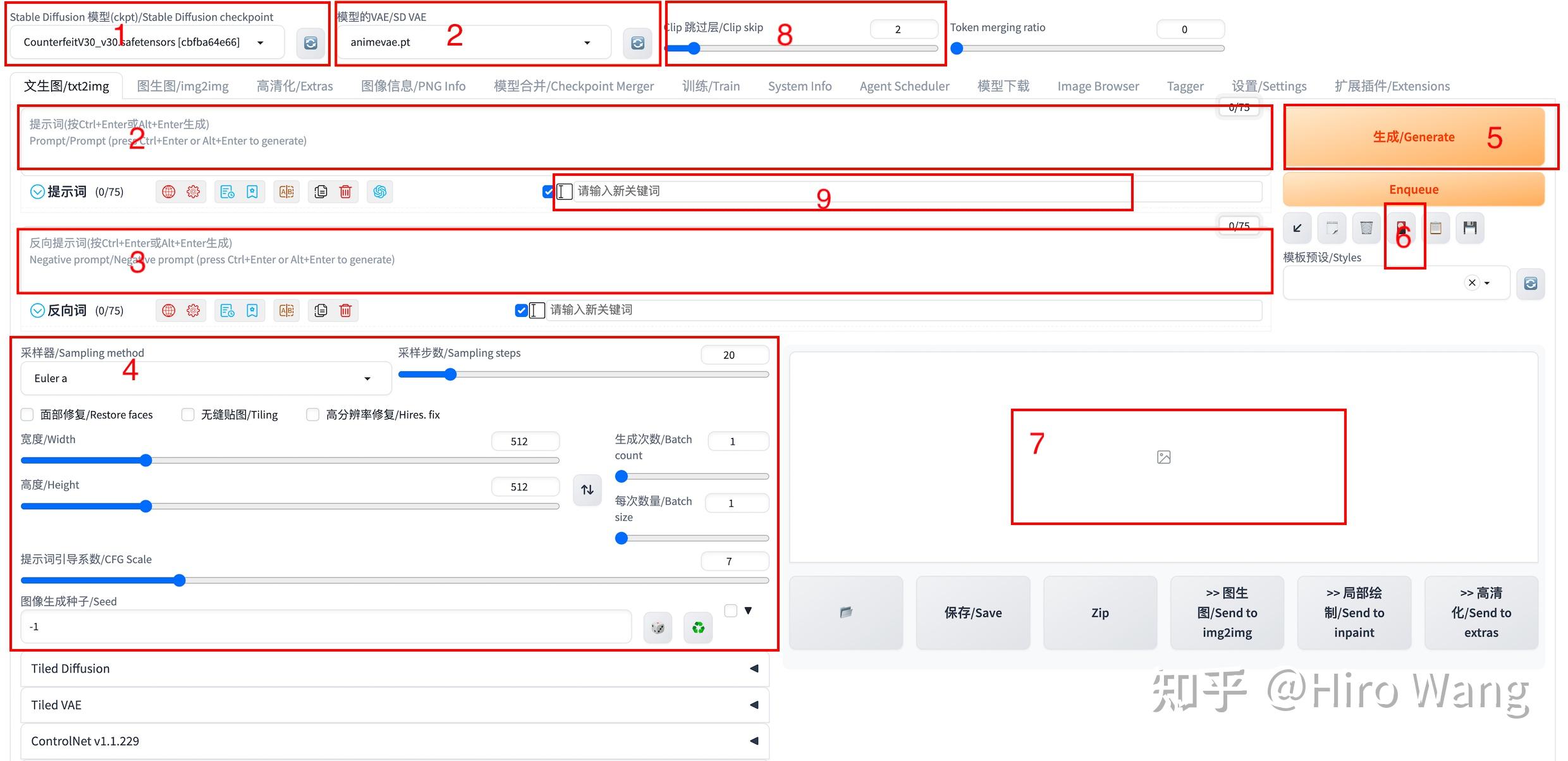Screen dimensions: 1568x761
Task: Click the SD VAE refresh icon
Action: pyautogui.click(x=637, y=43)
